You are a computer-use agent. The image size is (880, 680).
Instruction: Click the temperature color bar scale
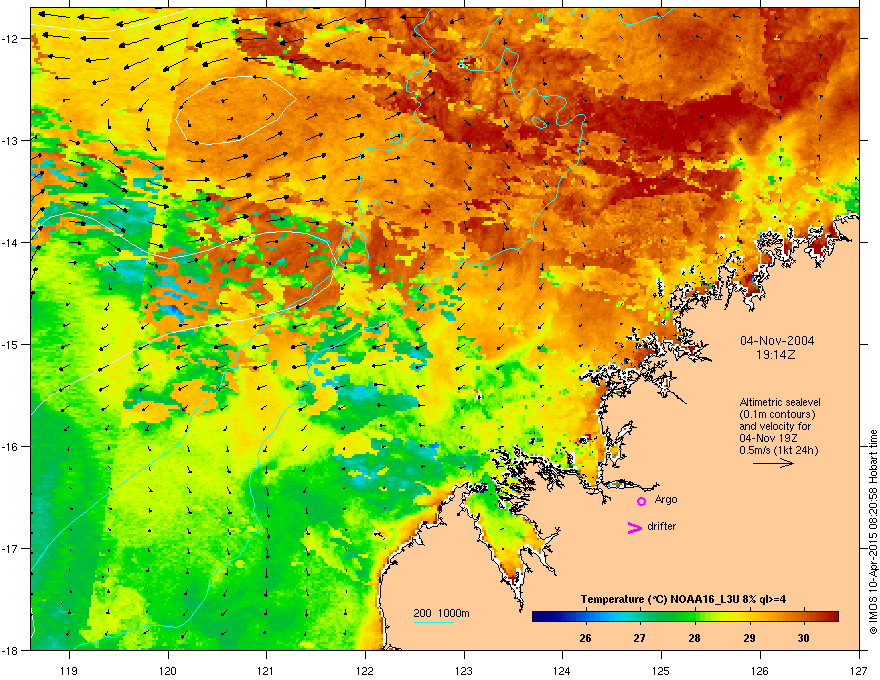(685, 617)
